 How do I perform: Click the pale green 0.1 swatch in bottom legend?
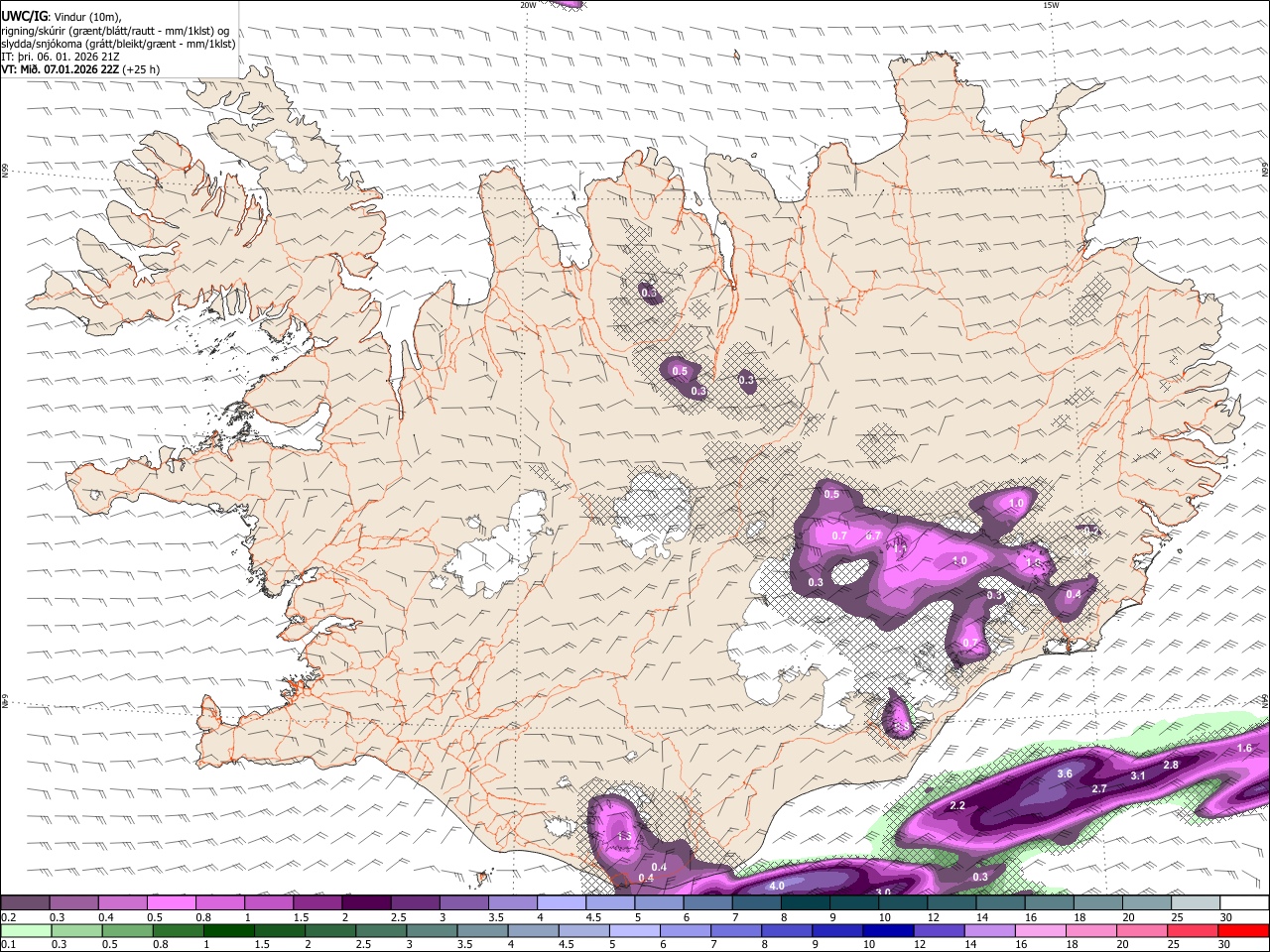25,931
